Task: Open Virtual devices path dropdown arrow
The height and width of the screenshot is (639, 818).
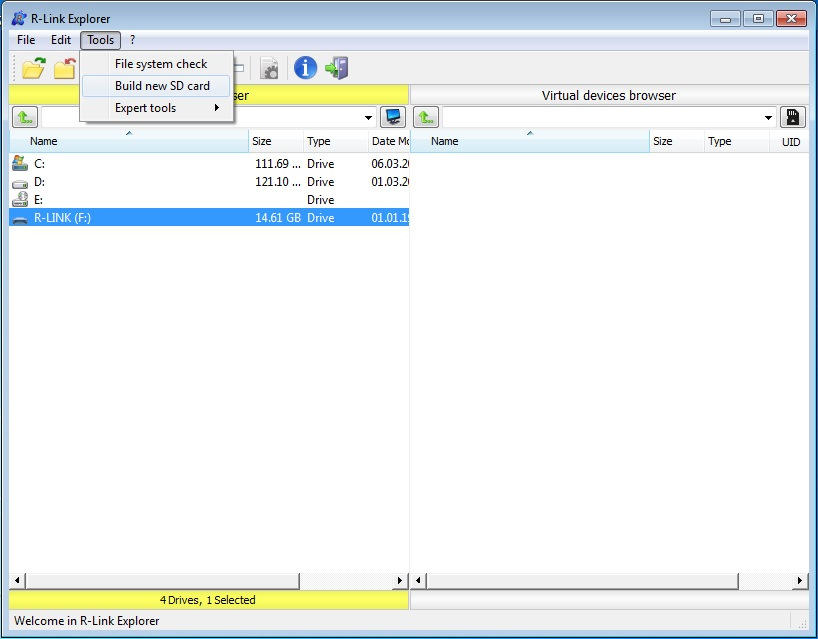Action: coord(768,118)
